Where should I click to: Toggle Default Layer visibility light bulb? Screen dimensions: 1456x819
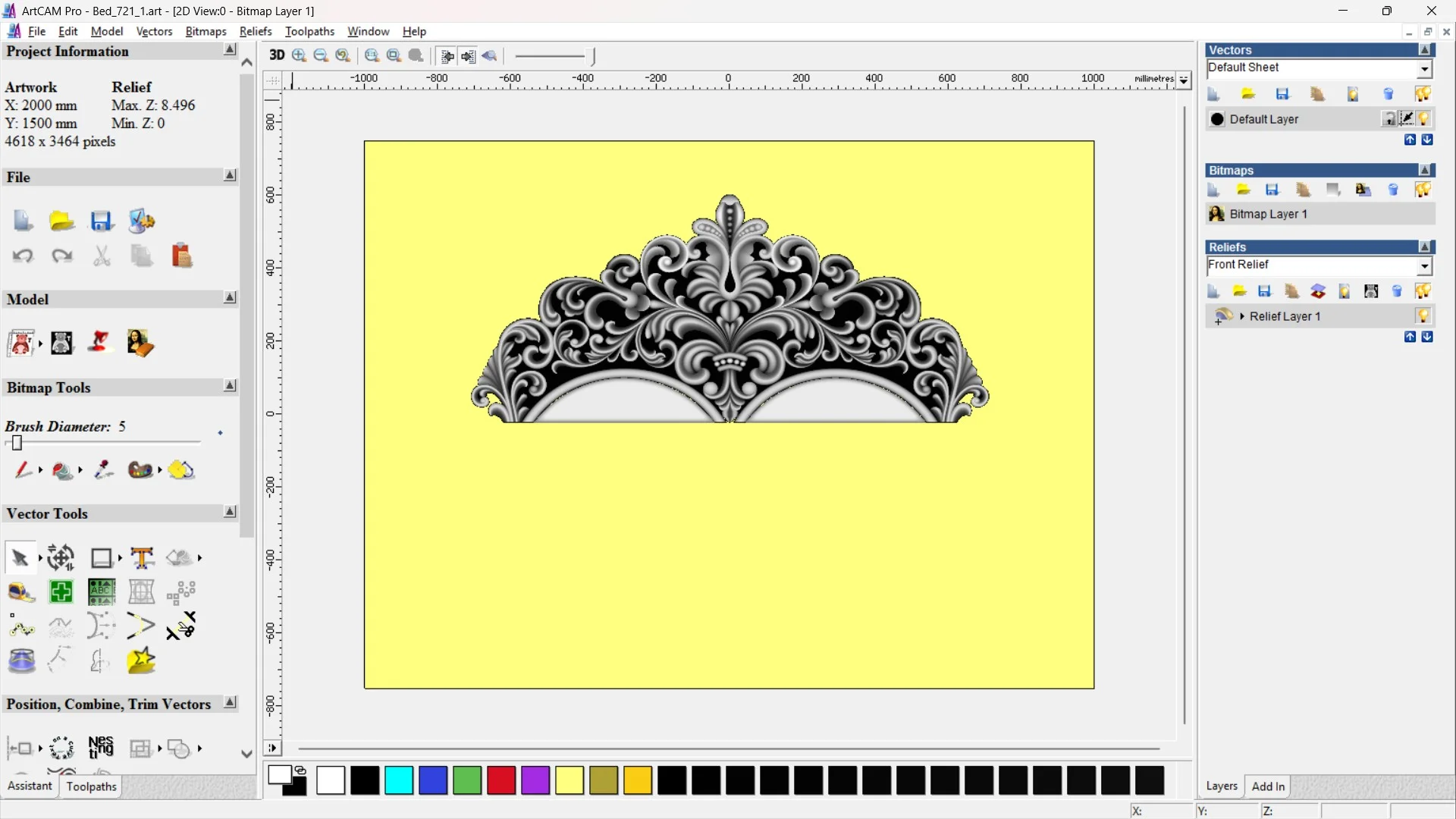[1423, 119]
